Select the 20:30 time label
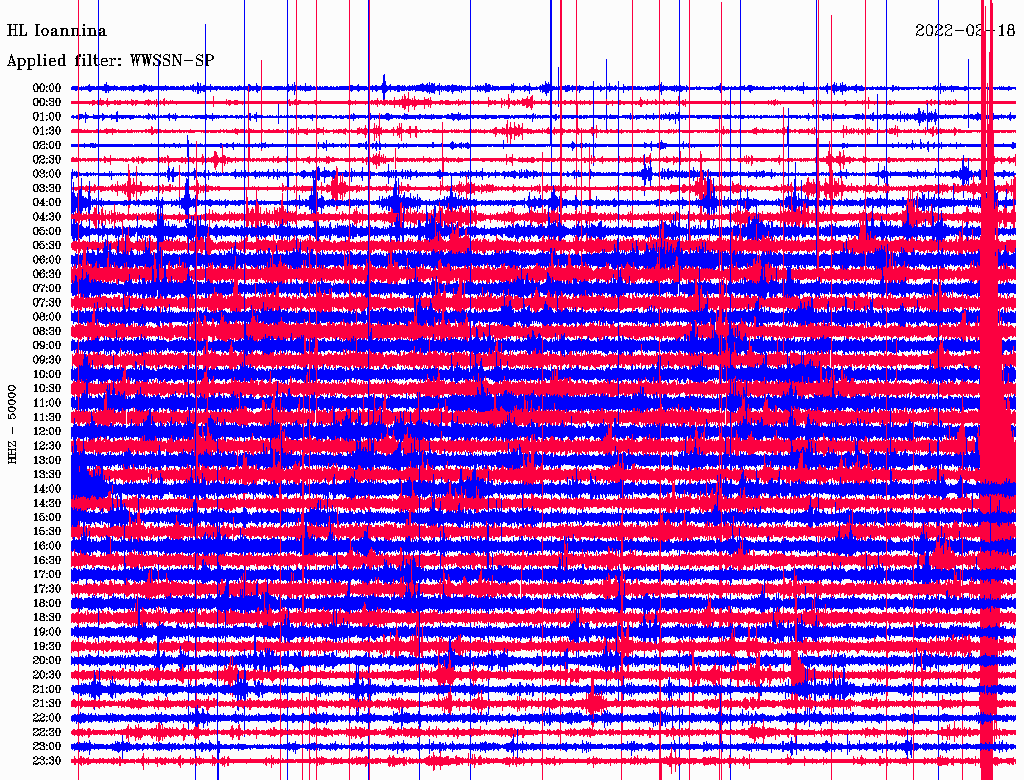Viewport: 1024px width, 780px height. tap(47, 675)
